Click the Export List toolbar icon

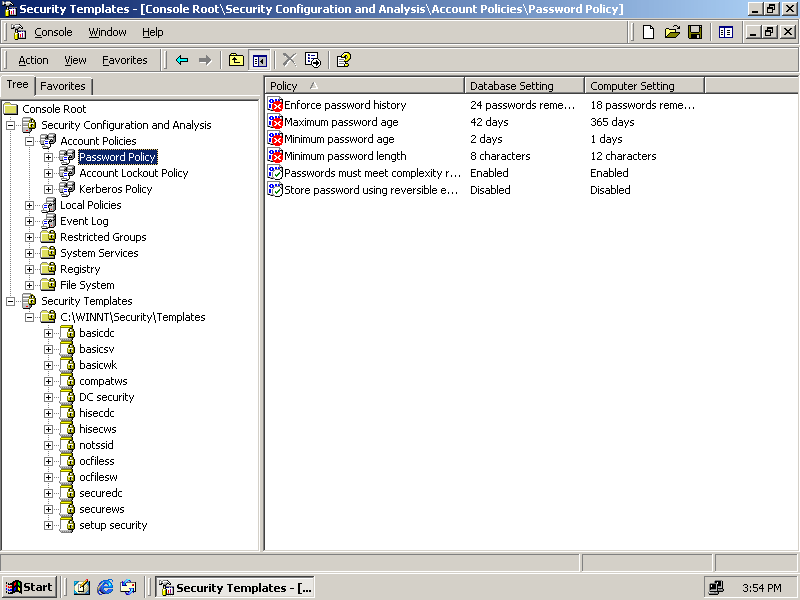pyautogui.click(x=313, y=60)
